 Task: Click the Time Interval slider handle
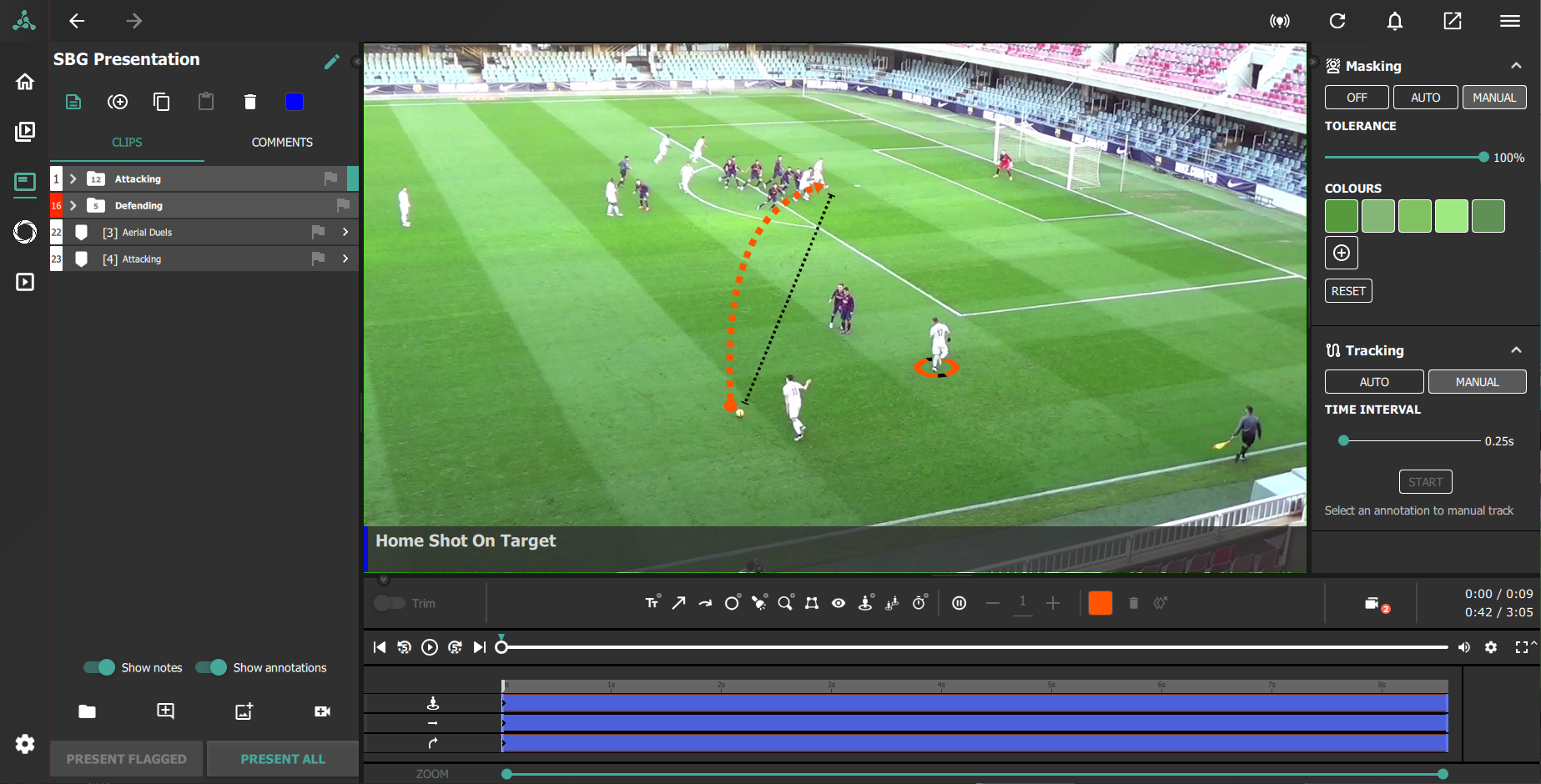click(1343, 440)
